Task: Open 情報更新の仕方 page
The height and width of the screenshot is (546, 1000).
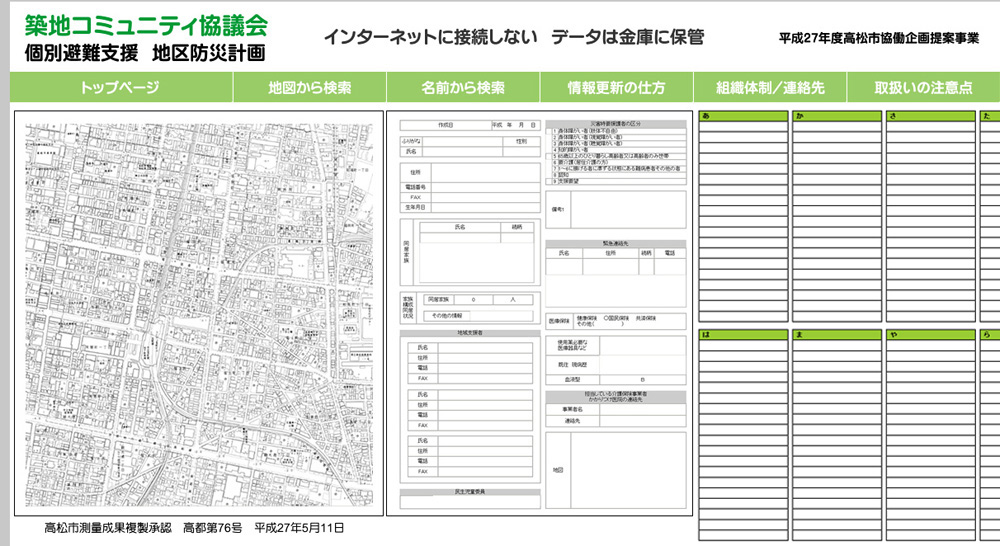Action: click(x=616, y=88)
